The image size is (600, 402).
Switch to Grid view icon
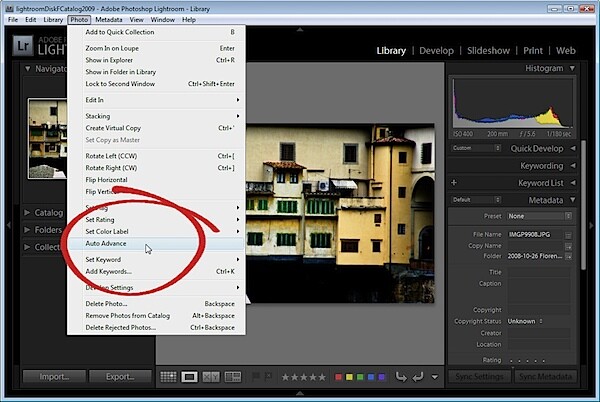pyautogui.click(x=168, y=377)
